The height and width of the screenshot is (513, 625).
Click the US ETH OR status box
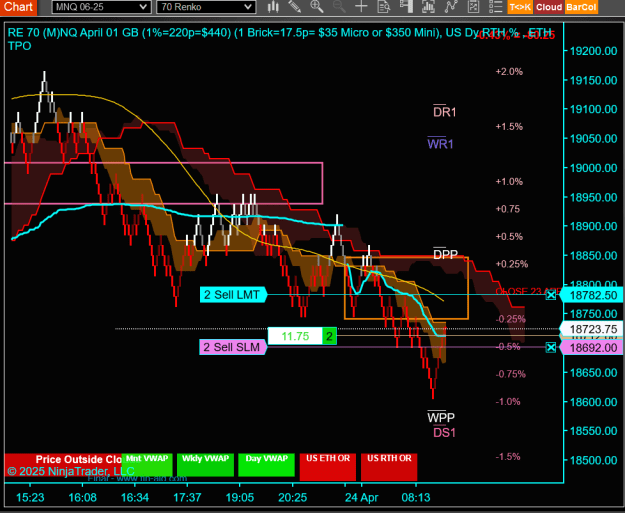pyautogui.click(x=328, y=466)
